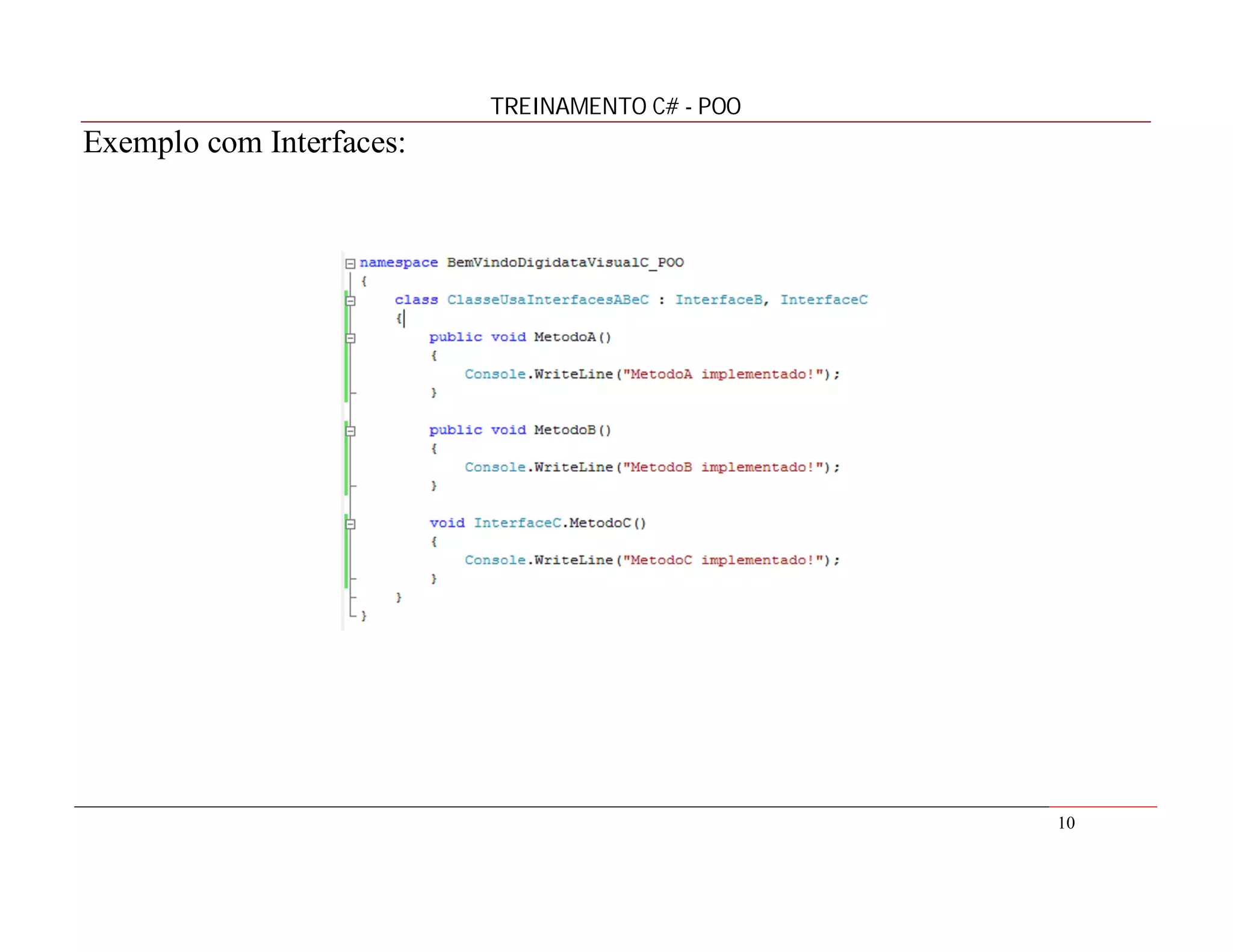Collapse the namespace BemVindoDigidataVisualC_POO block
The height and width of the screenshot is (952, 1233).
coord(350,264)
